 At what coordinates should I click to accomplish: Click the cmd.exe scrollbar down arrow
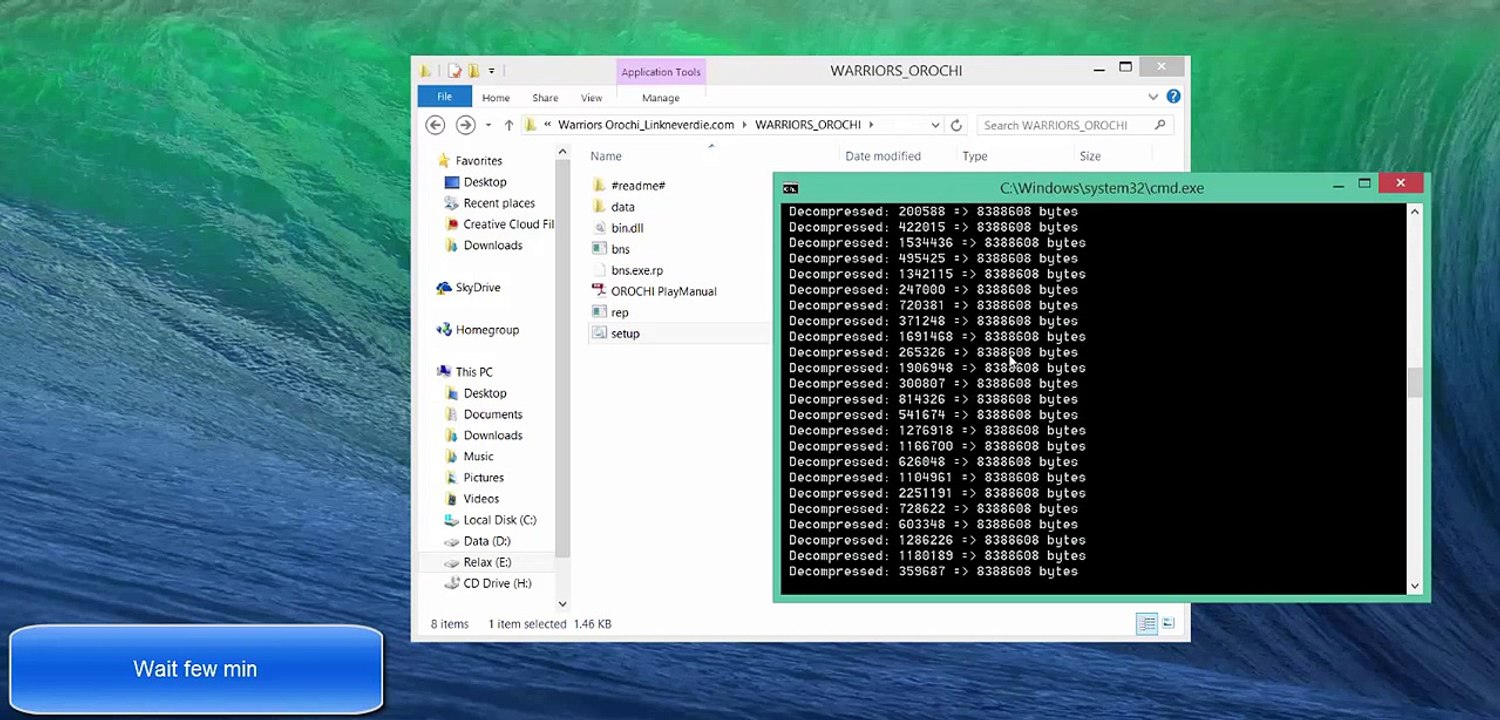[x=1414, y=586]
